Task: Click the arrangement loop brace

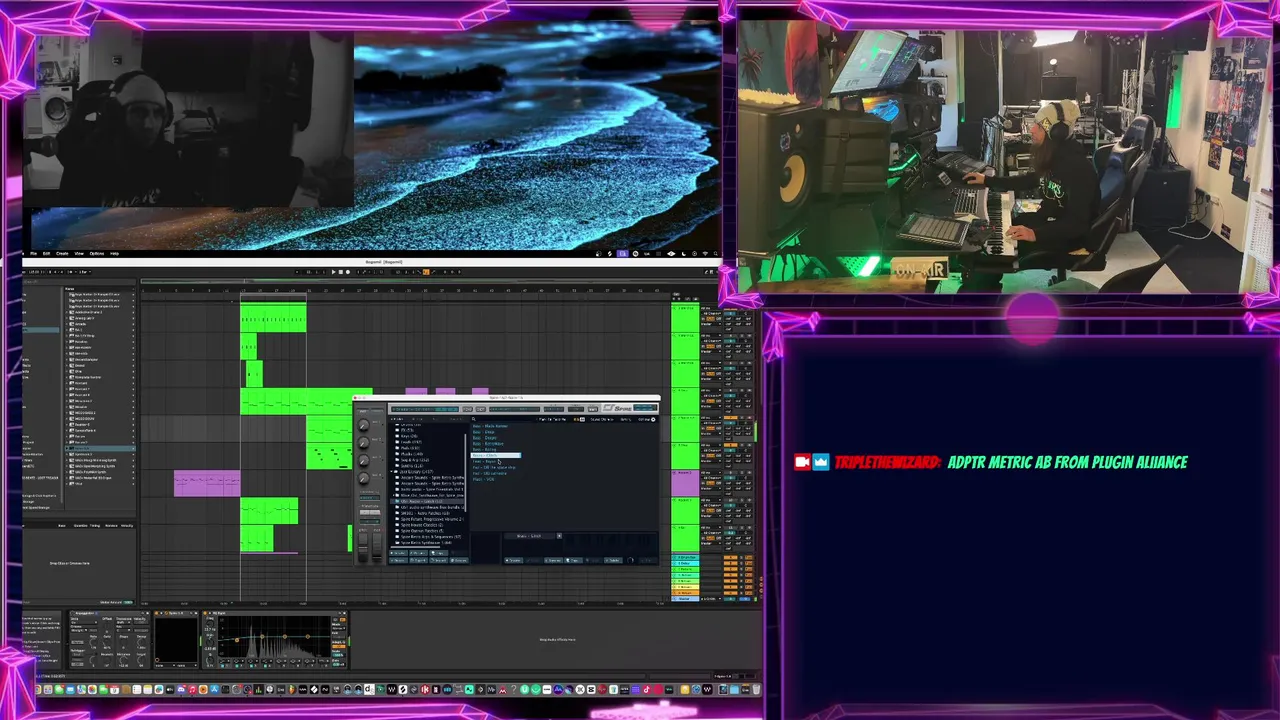Action: (x=273, y=294)
